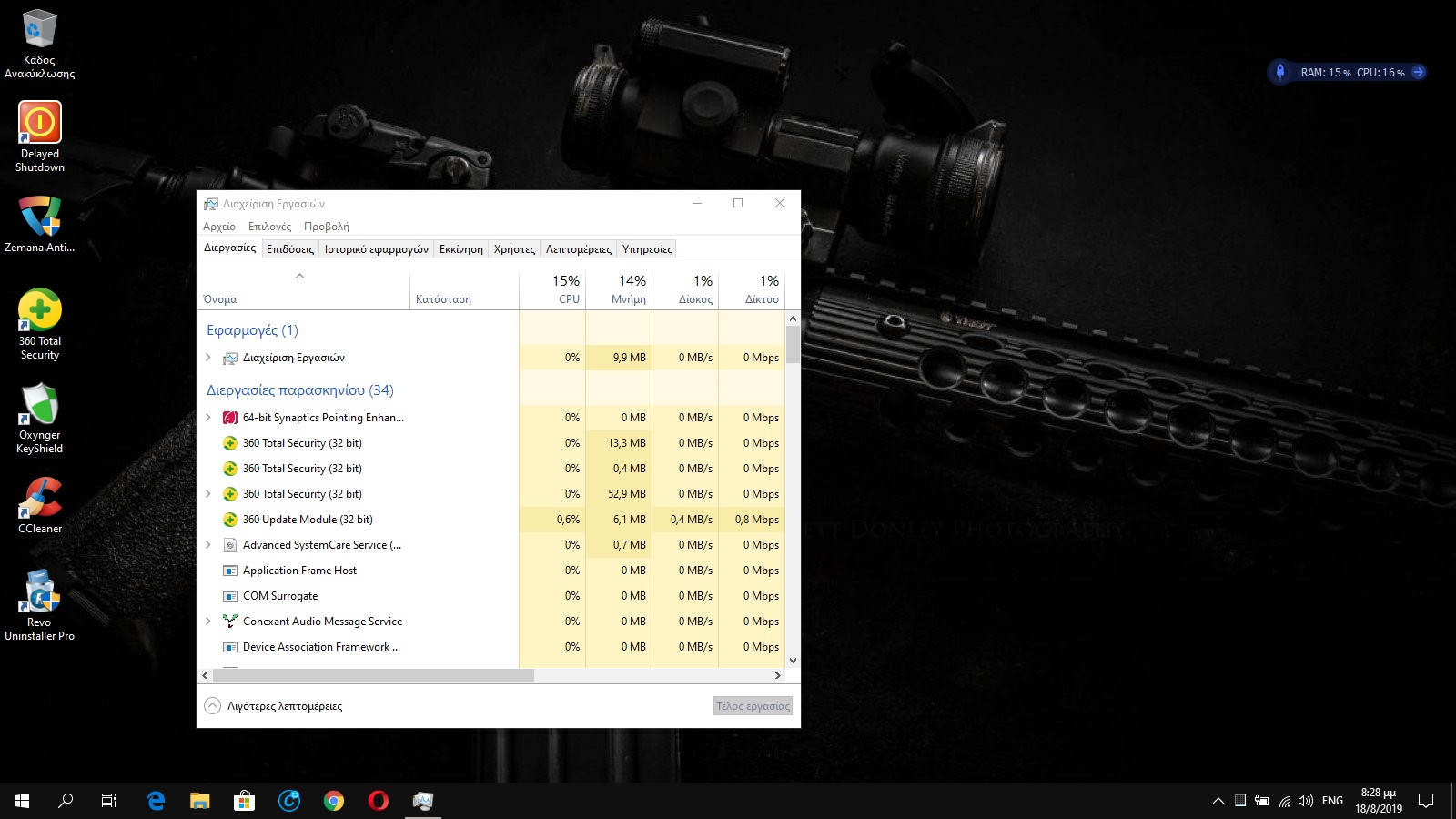Click the Κατάσταση column header
This screenshot has height=819, width=1456.
pyautogui.click(x=464, y=290)
